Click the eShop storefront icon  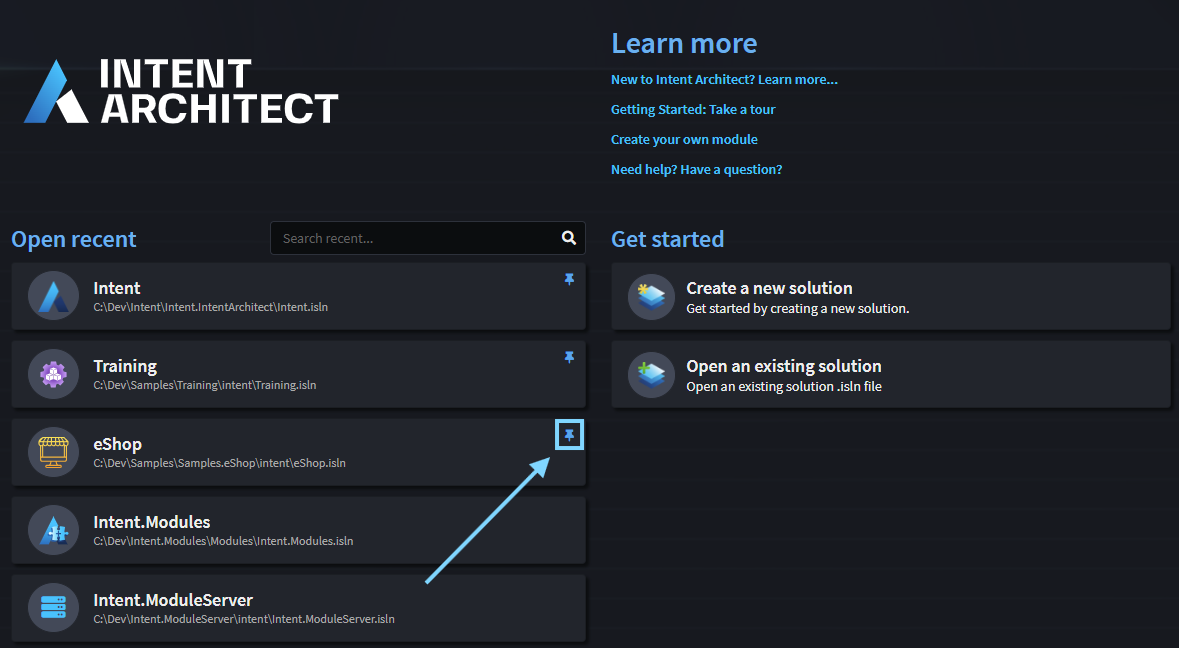point(52,451)
